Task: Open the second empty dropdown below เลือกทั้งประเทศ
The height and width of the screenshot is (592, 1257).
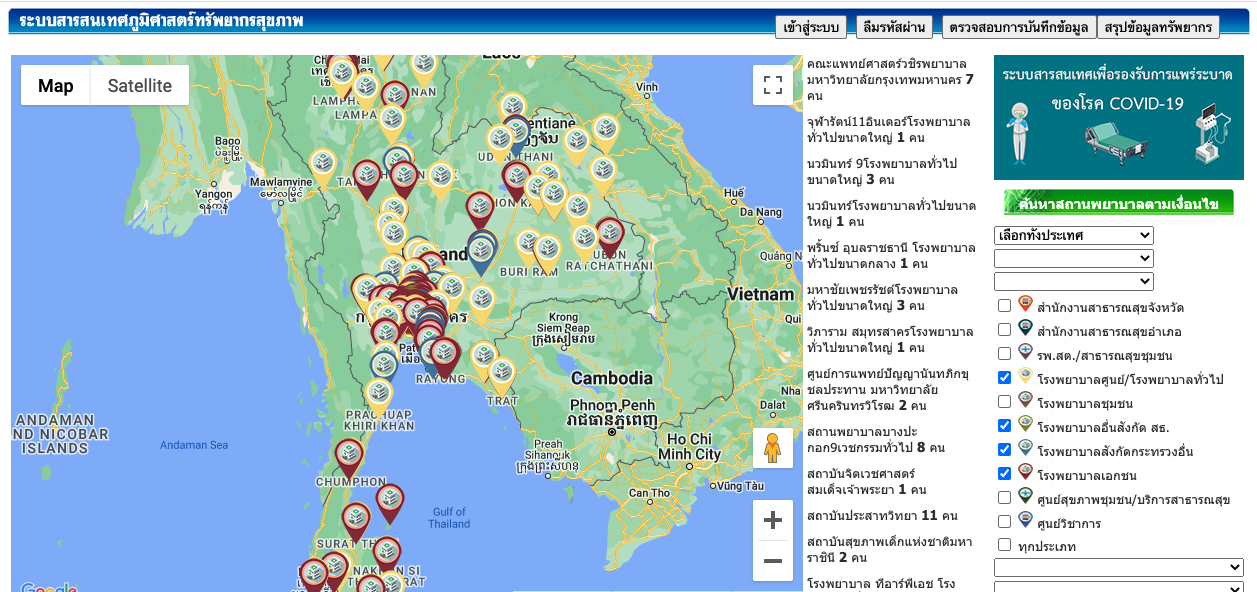Action: pos(1073,259)
